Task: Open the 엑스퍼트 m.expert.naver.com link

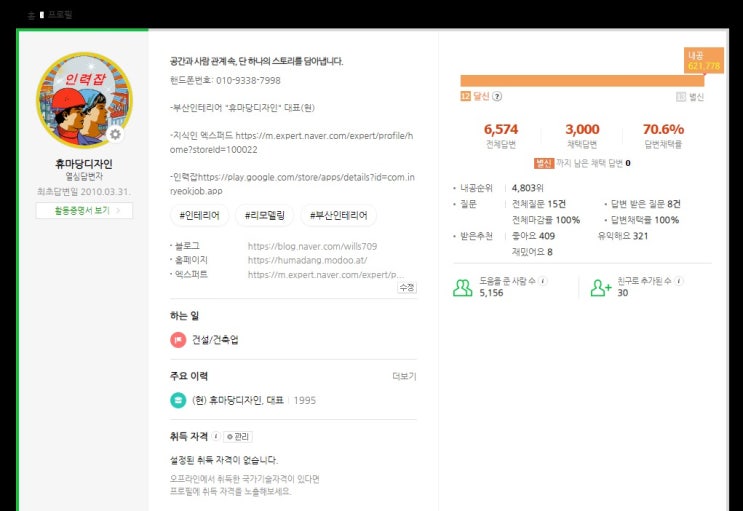Action: tap(326, 274)
